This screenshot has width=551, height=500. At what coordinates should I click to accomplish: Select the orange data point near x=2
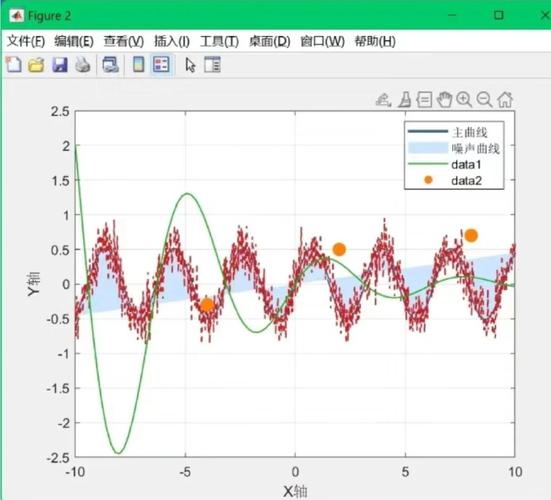[x=339, y=249]
